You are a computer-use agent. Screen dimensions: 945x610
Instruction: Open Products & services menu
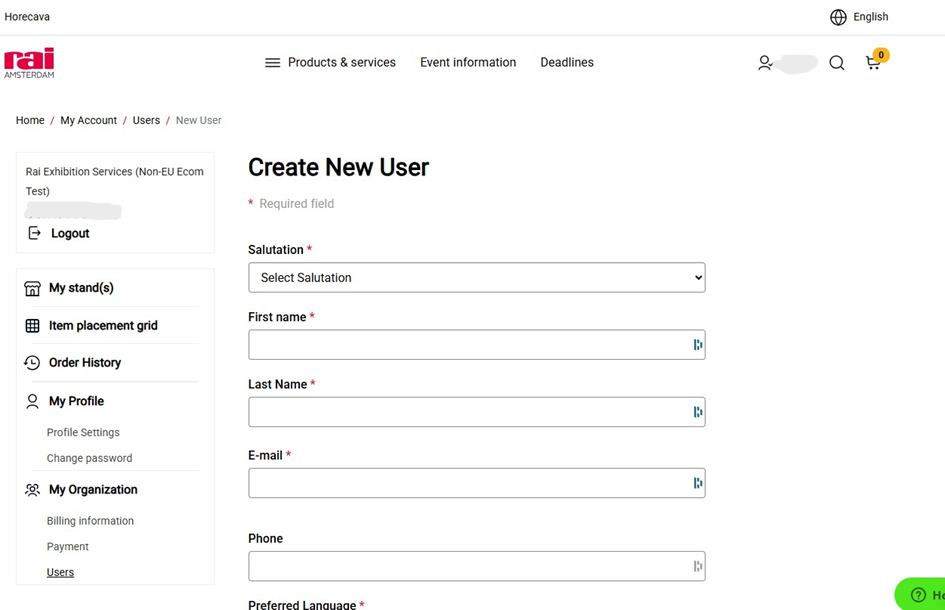click(x=342, y=63)
